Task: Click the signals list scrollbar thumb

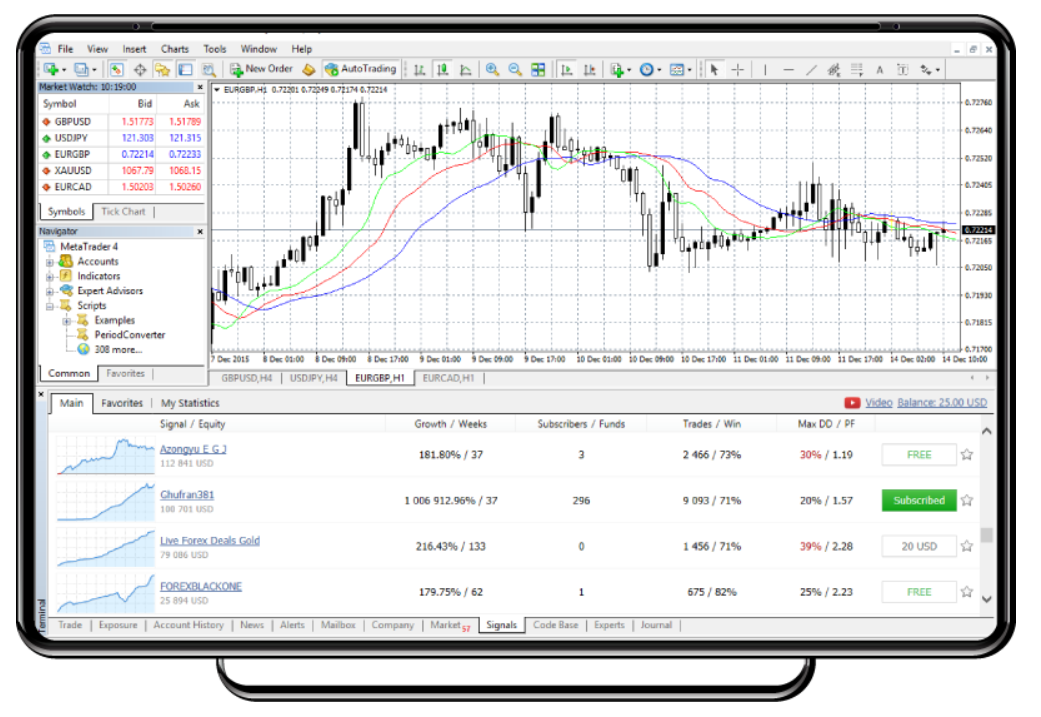Action: (987, 535)
